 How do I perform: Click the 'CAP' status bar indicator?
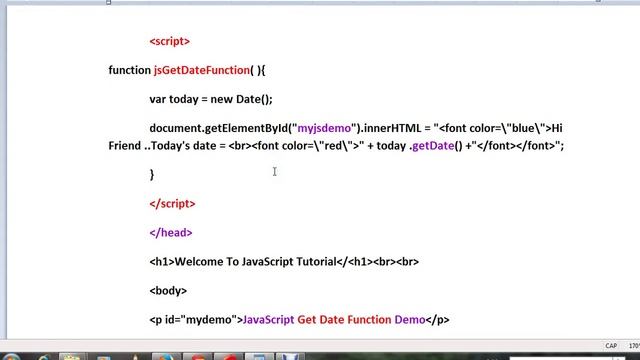(x=611, y=346)
